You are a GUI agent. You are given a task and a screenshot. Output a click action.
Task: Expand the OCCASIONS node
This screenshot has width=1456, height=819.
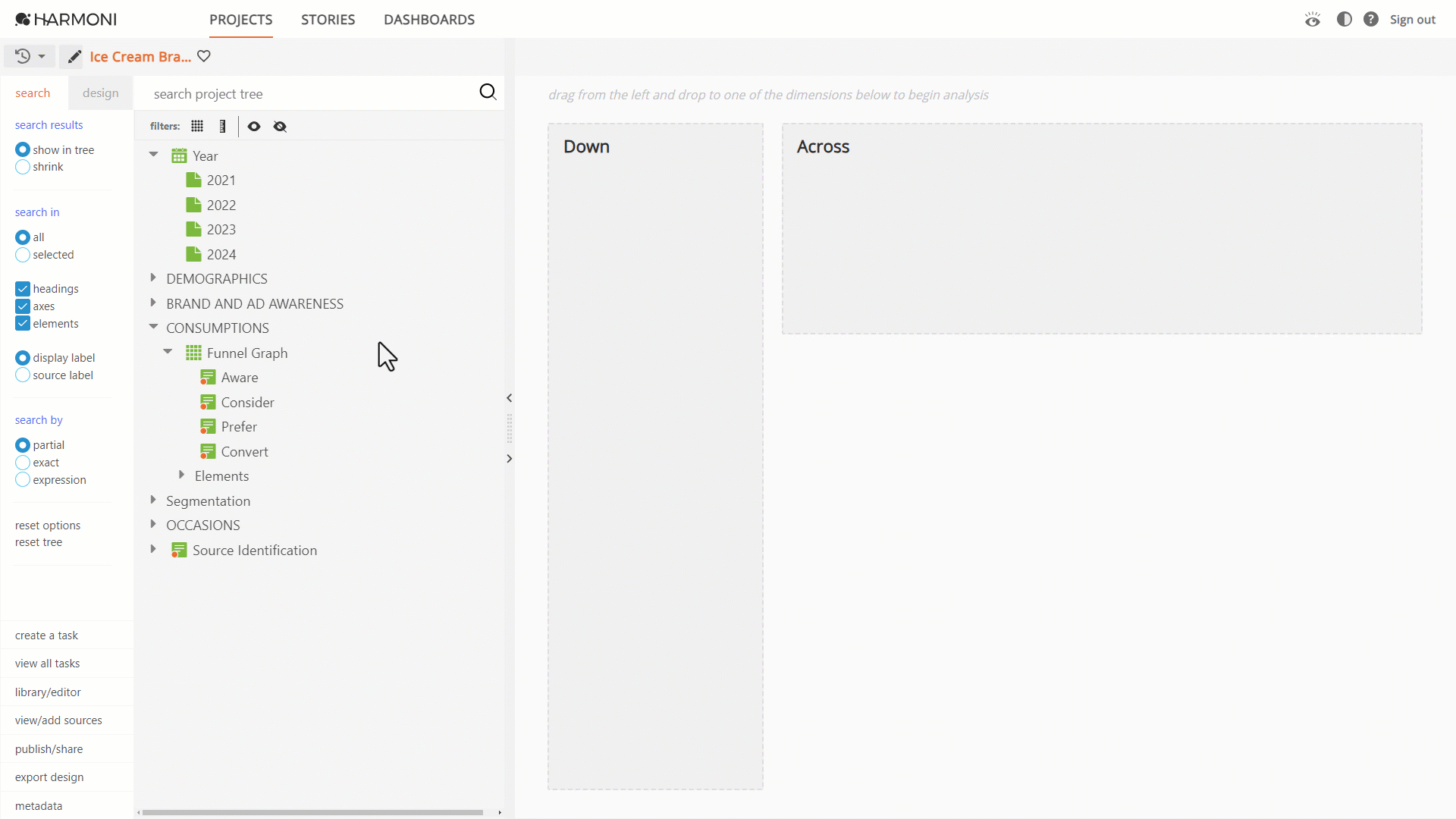(x=153, y=524)
